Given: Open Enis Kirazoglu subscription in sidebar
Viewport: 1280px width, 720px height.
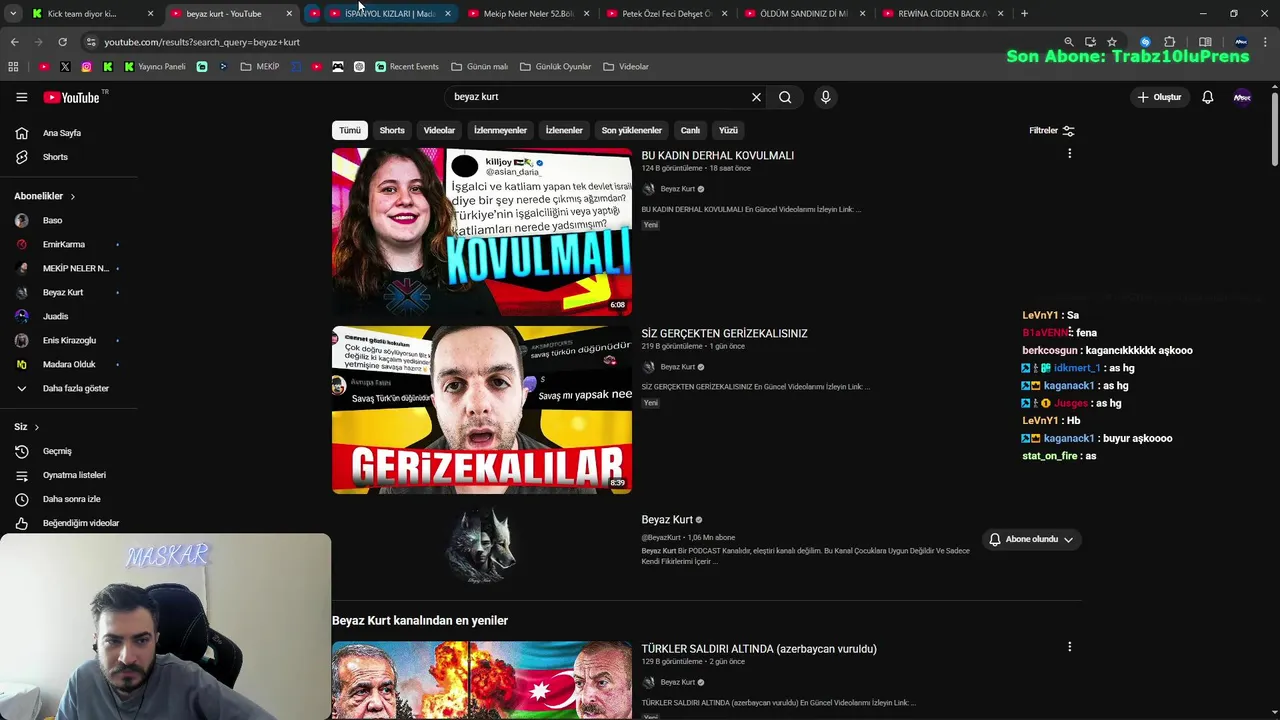Looking at the screenshot, I should 68,340.
